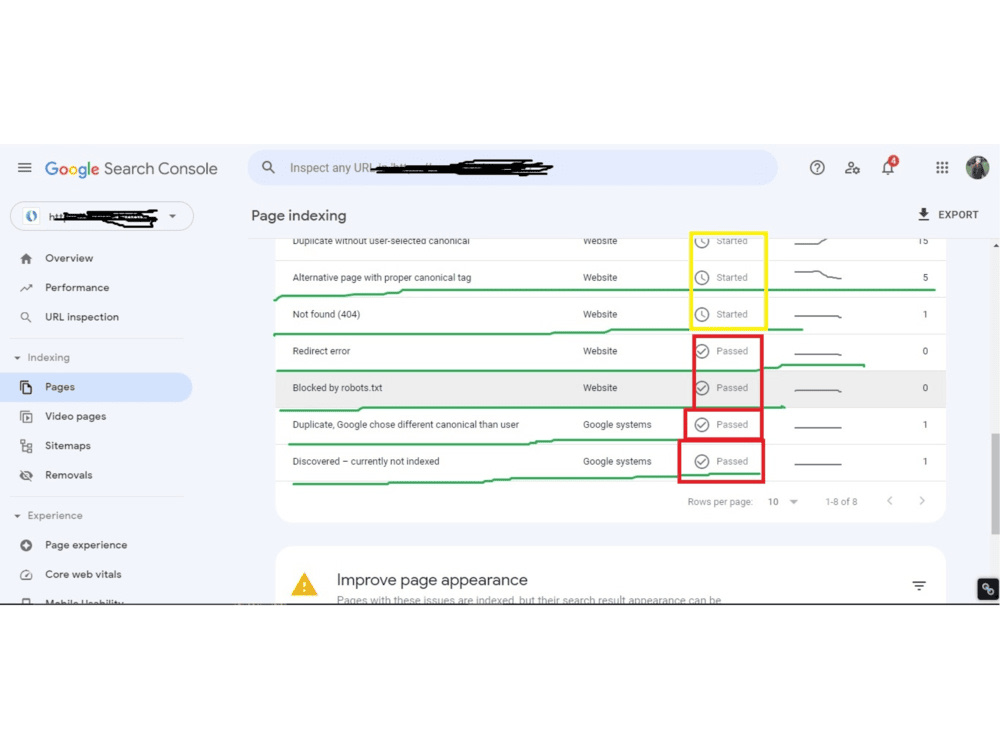
Task: Open the Redirect error row
Action: 610,351
